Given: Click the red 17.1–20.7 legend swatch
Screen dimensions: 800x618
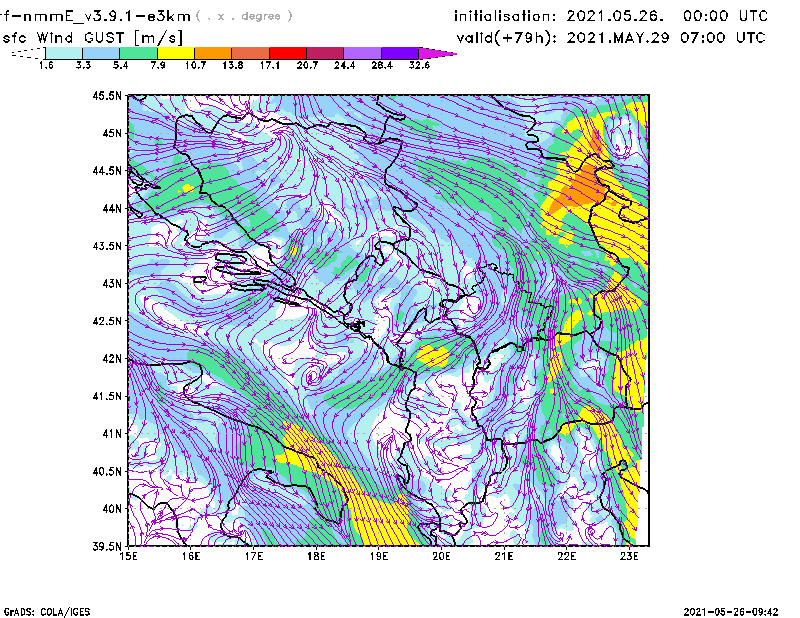Looking at the screenshot, I should (x=288, y=53).
